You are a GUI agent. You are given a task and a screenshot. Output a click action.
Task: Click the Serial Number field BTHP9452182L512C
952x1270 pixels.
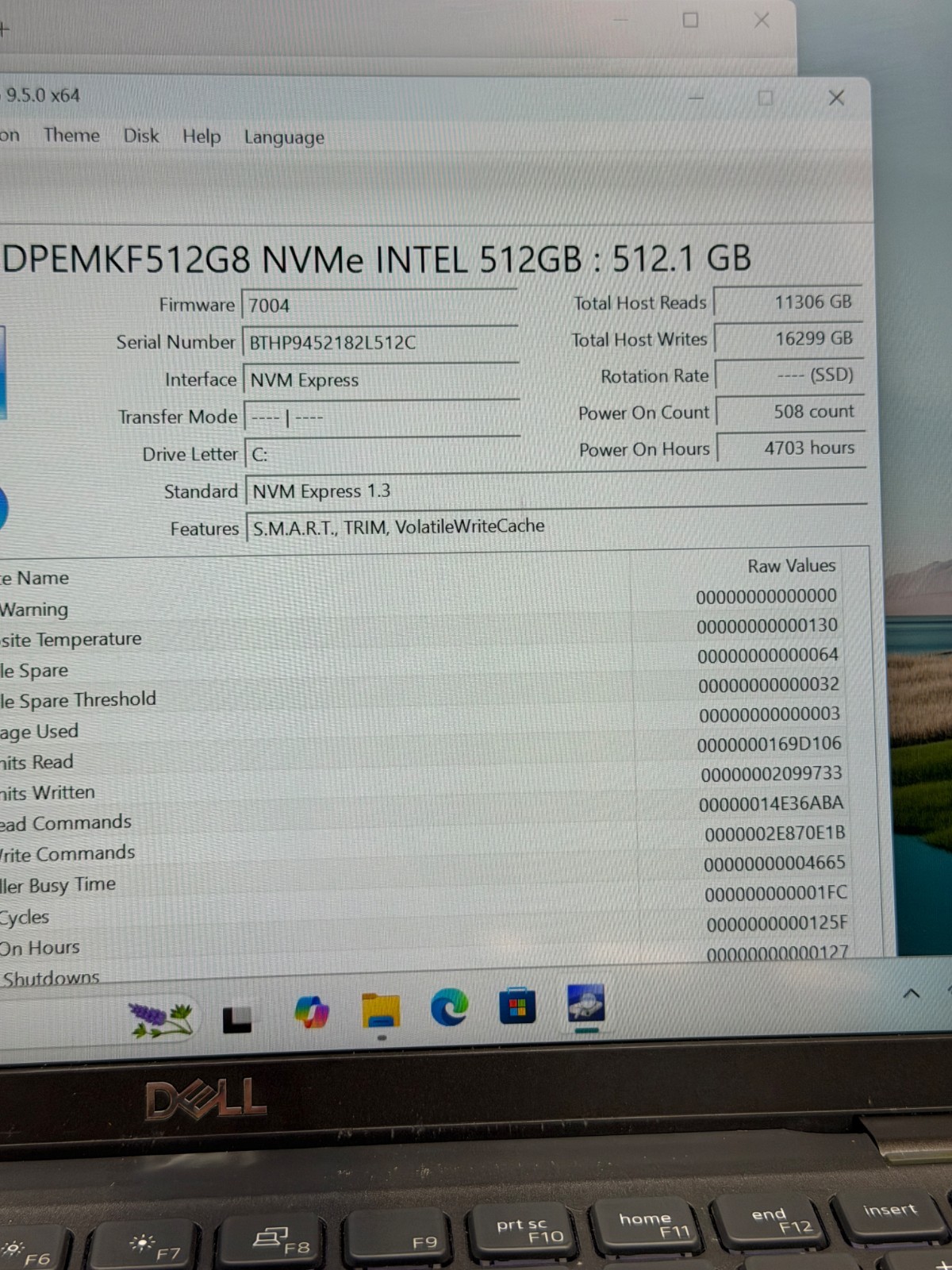coord(380,343)
